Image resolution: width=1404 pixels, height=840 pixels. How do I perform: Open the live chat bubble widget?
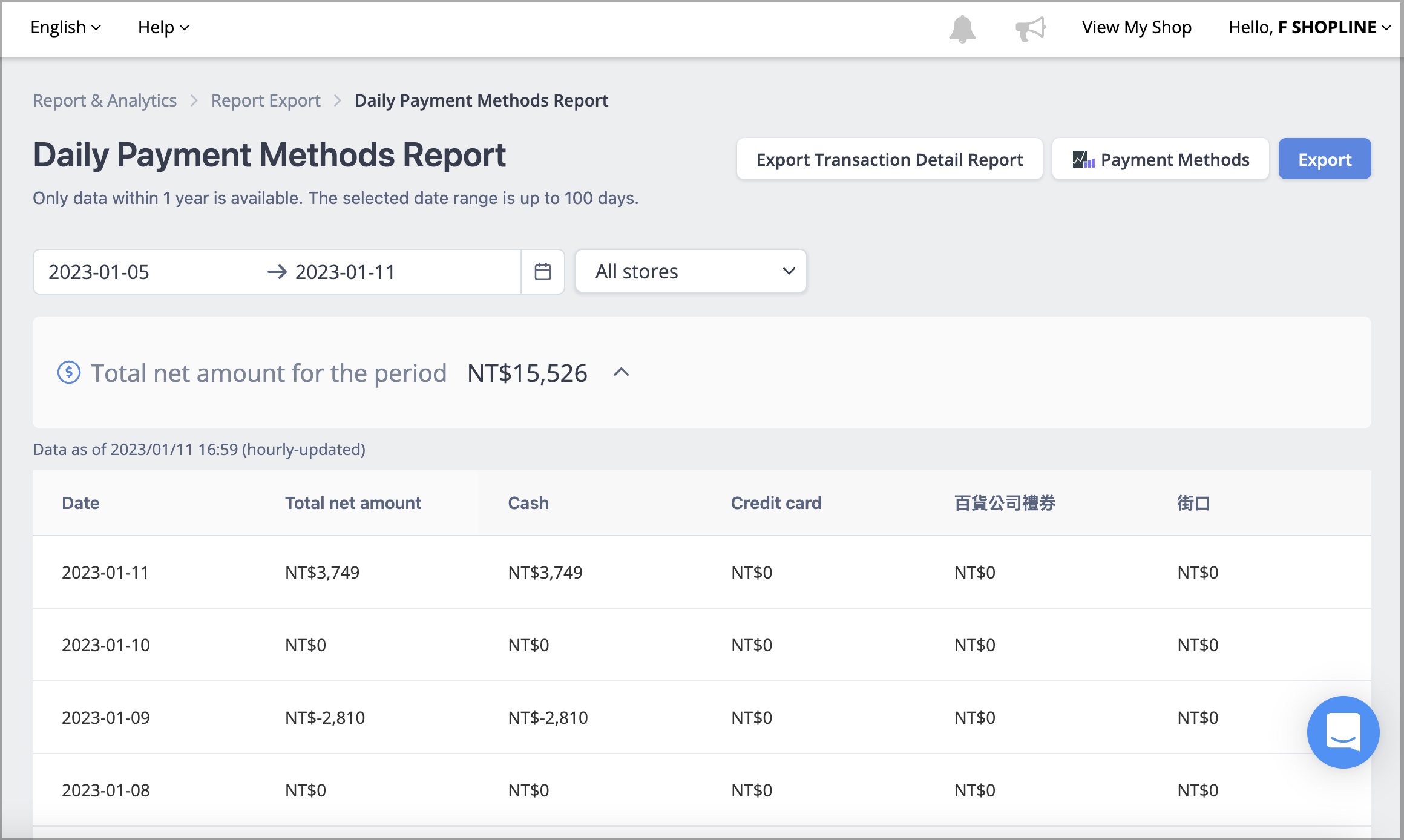[1343, 732]
